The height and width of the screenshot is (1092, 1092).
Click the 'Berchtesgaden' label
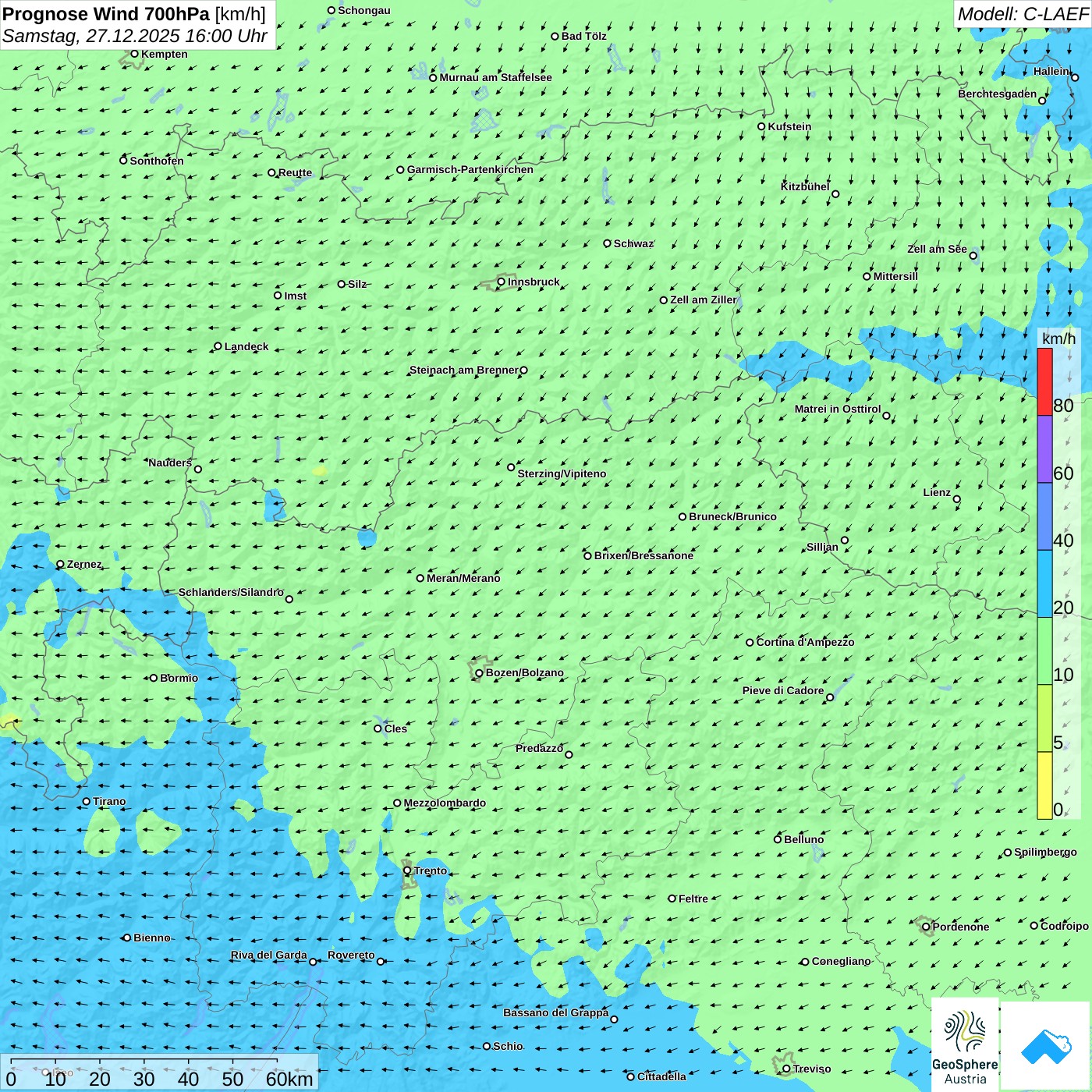pyautogui.click(x=998, y=94)
